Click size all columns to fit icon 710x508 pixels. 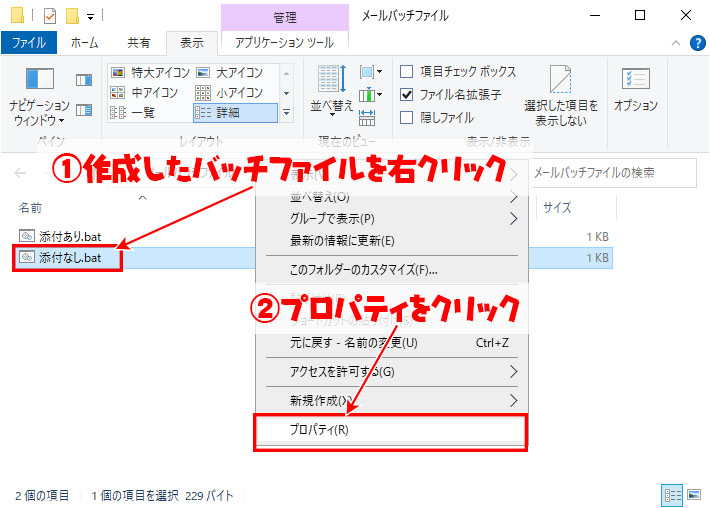[367, 117]
